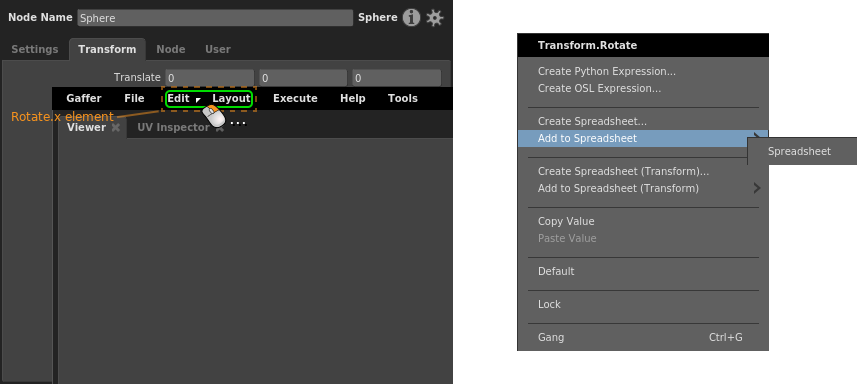The width and height of the screenshot is (857, 384).
Task: Open the Execute menu
Action: 295,98
